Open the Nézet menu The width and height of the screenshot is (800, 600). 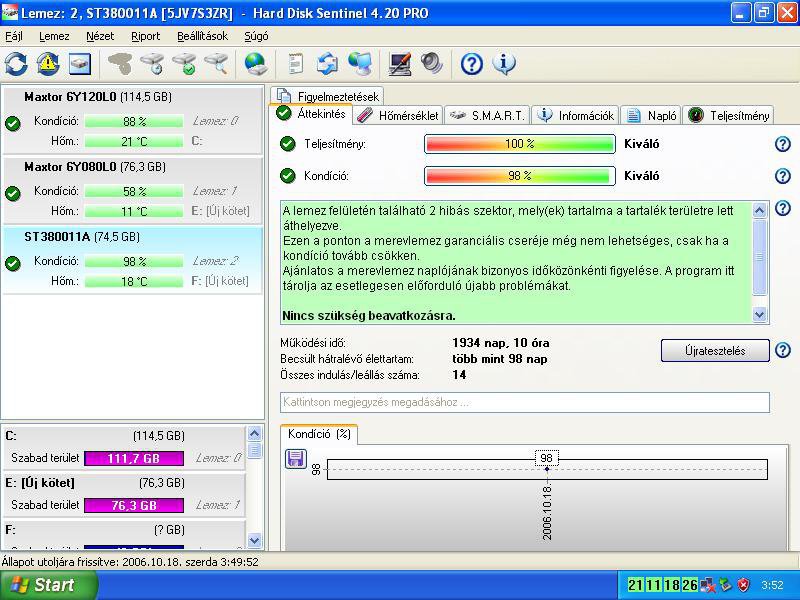[100, 36]
